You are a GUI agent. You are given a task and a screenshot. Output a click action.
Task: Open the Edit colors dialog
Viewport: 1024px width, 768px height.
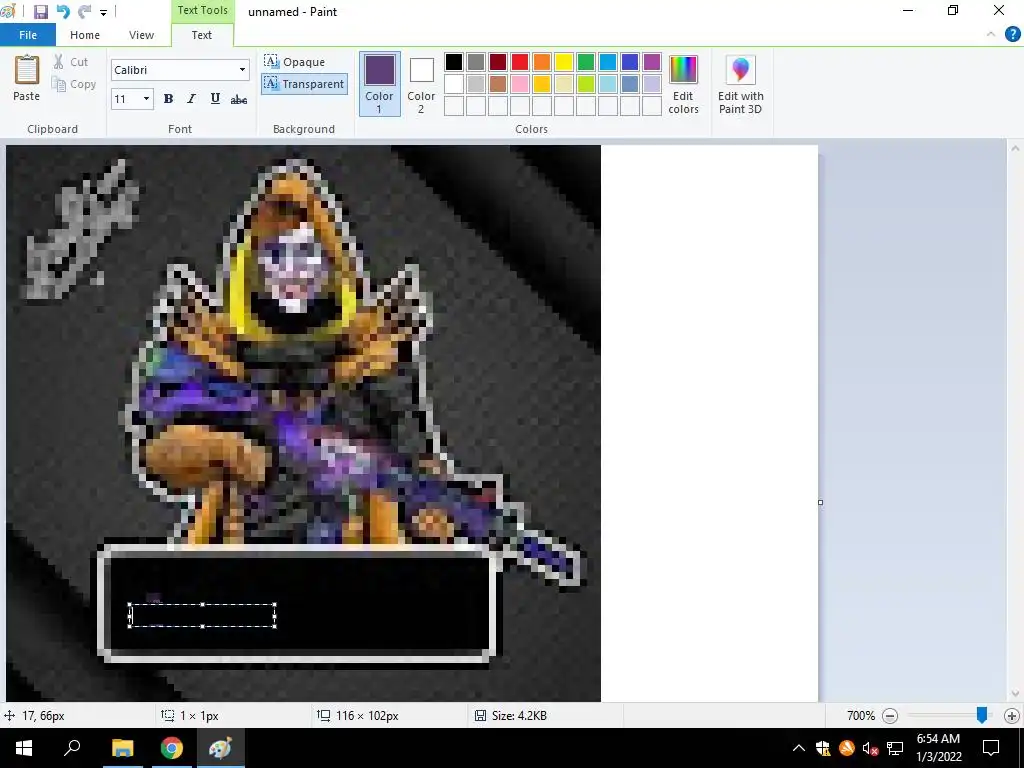pyautogui.click(x=683, y=84)
